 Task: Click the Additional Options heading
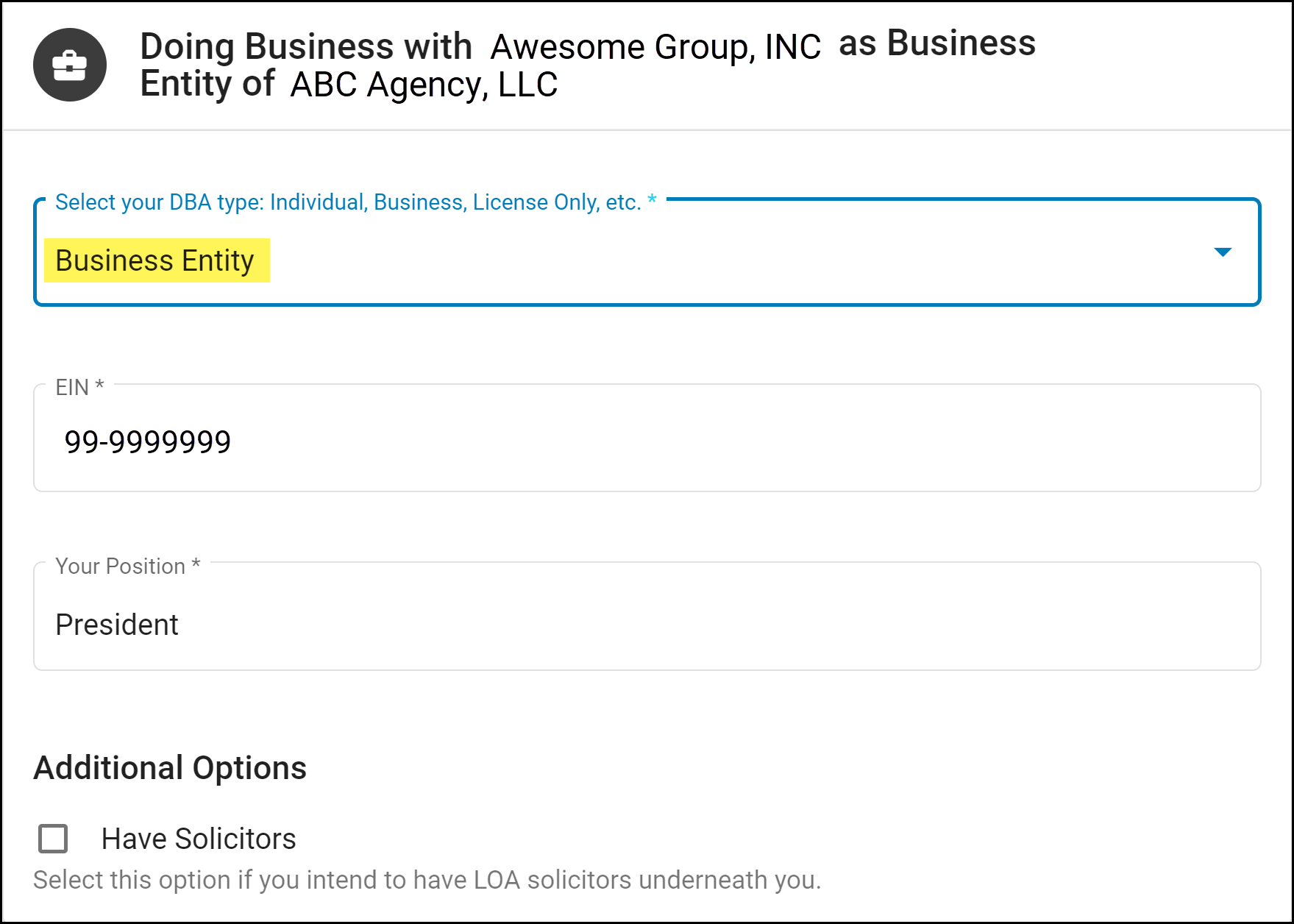click(170, 768)
